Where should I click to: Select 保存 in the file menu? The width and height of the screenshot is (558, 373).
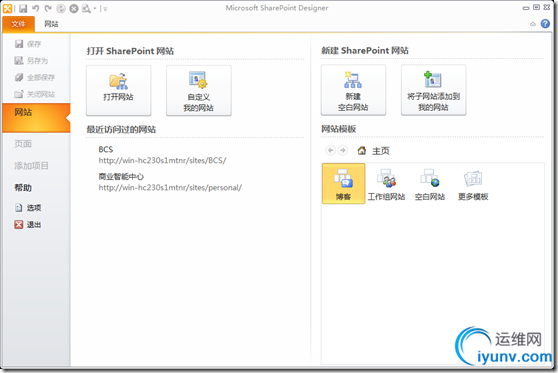pyautogui.click(x=28, y=44)
